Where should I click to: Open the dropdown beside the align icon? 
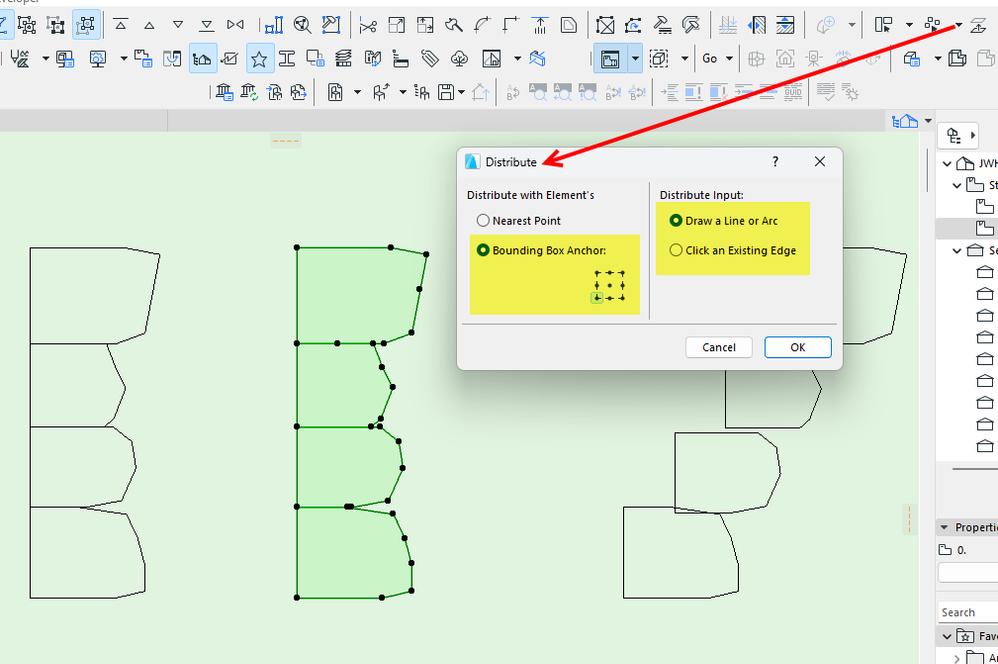(x=909, y=25)
